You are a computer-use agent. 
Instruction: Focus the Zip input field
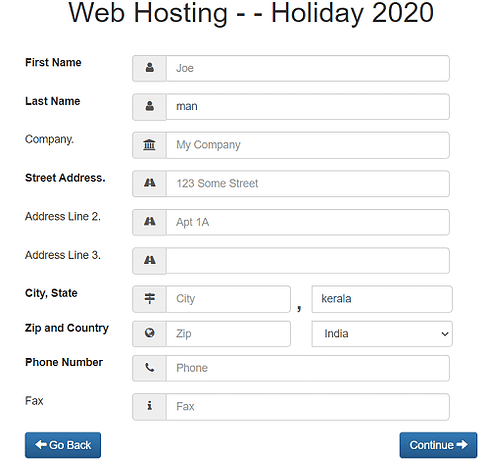tap(228, 334)
